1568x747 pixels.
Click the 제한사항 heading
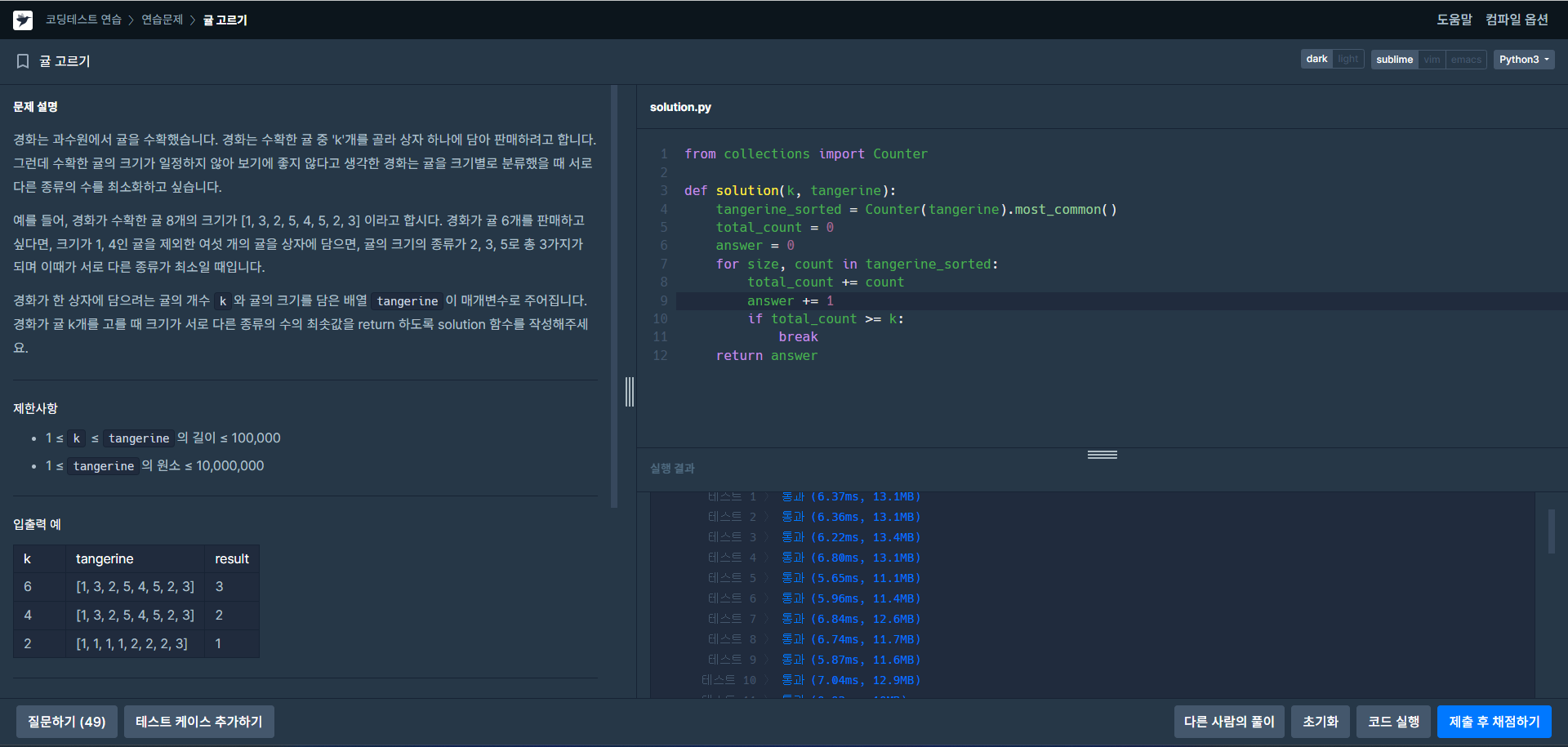pos(35,408)
